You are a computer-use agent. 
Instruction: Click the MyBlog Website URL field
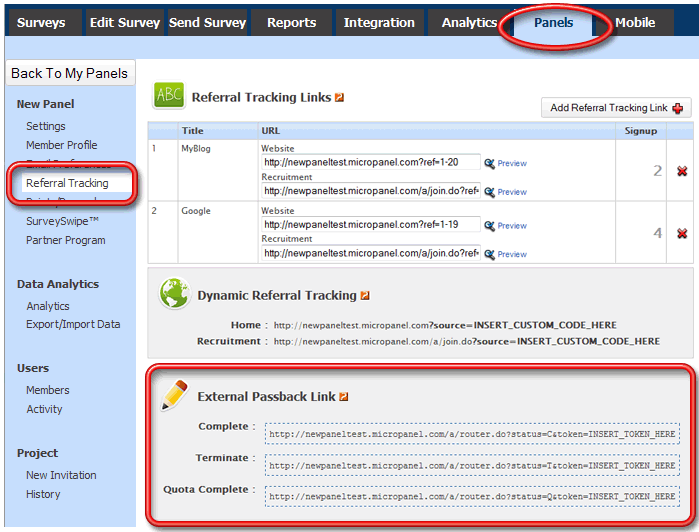coord(371,162)
